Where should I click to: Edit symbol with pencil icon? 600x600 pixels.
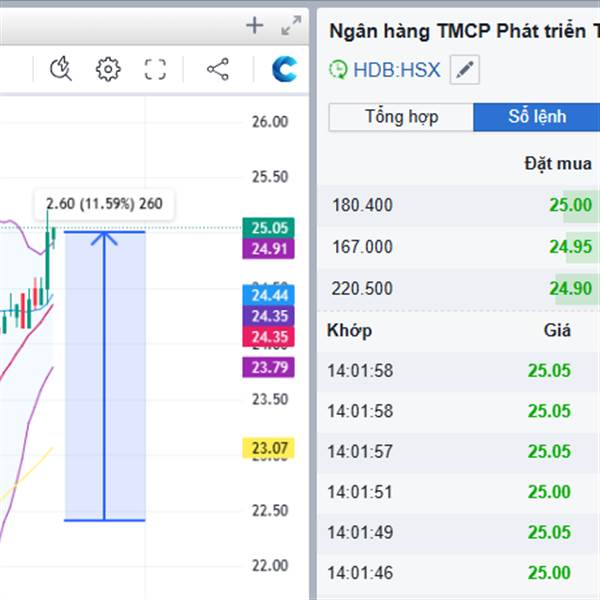pos(465,70)
